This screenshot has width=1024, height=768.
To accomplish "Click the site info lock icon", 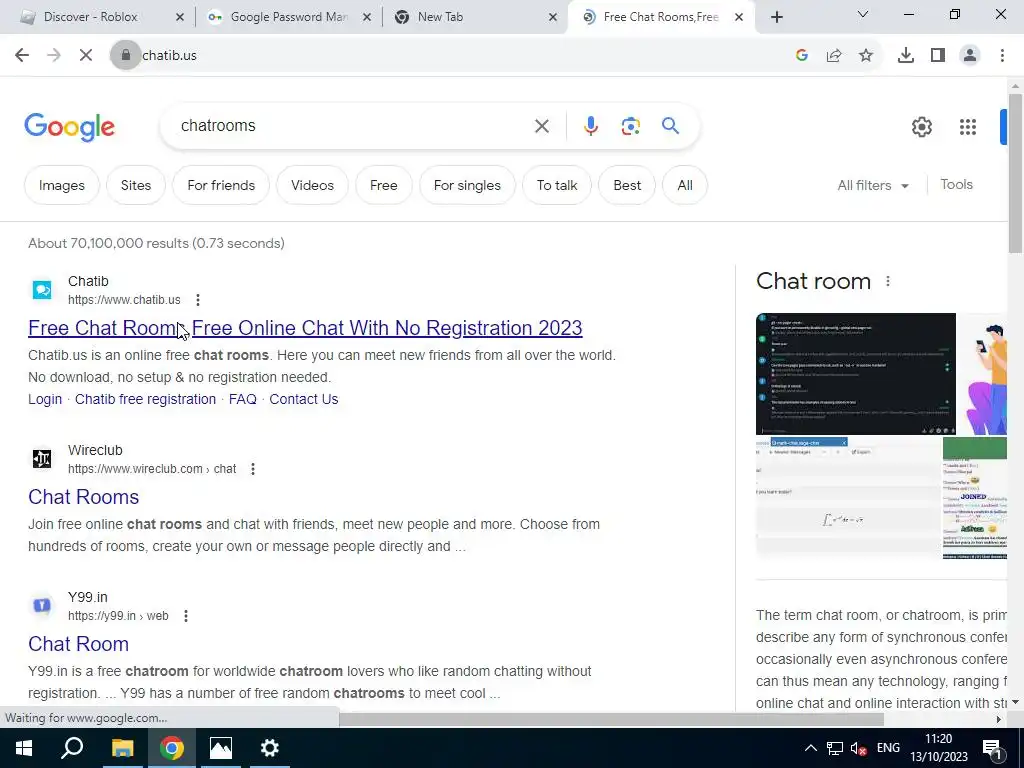I will 125,56.
